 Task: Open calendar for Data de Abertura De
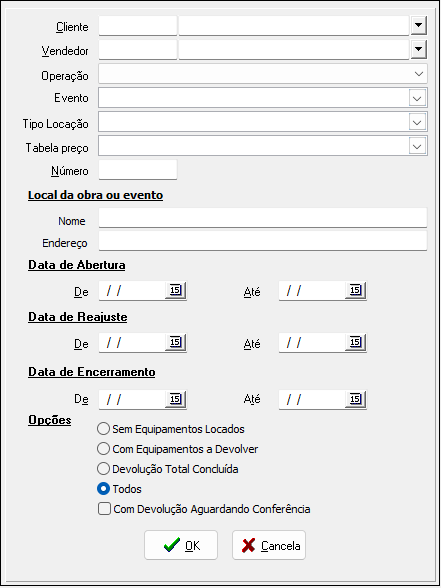coord(176,290)
